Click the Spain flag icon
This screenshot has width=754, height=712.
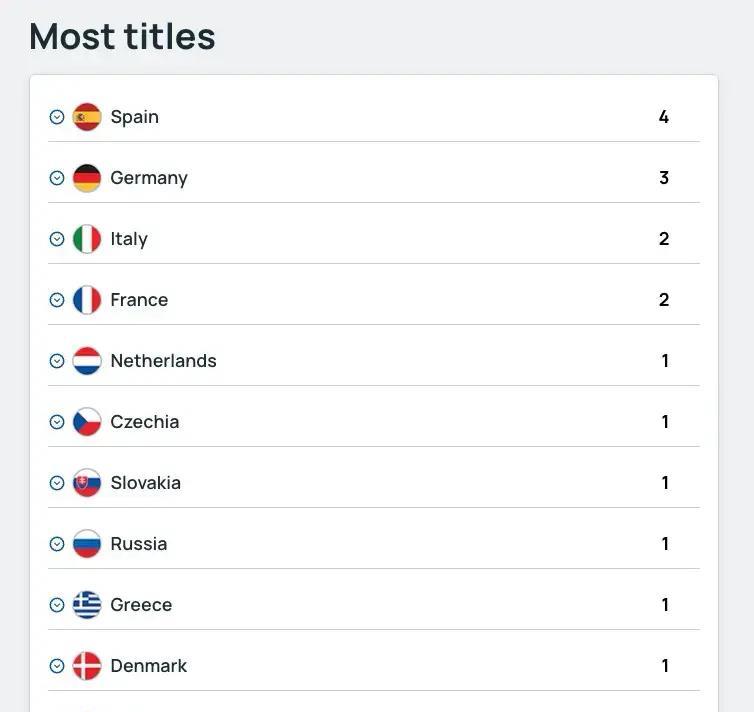[87, 117]
